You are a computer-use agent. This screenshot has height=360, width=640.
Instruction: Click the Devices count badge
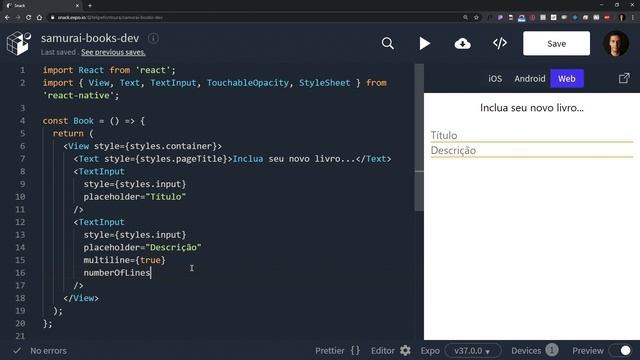click(x=552, y=350)
